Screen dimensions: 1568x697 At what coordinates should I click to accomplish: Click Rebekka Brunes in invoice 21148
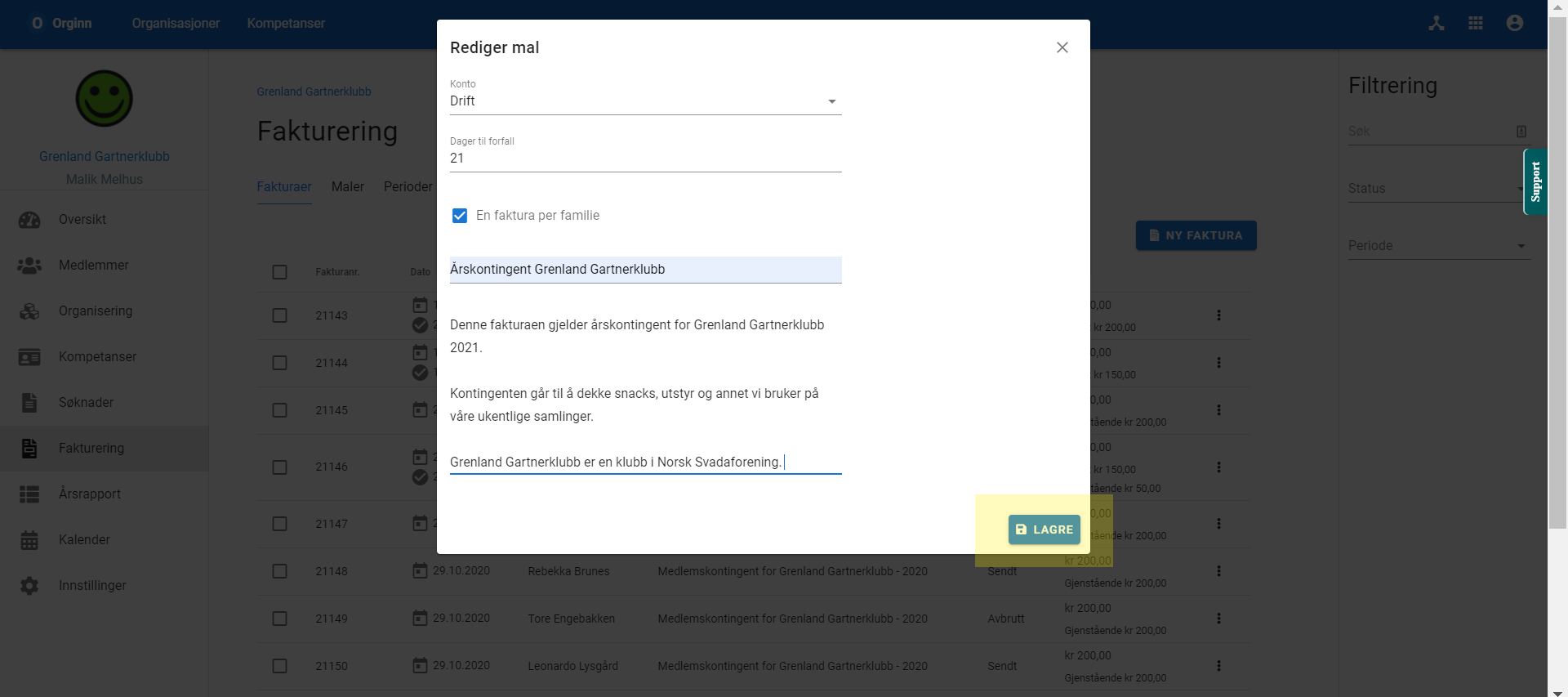[568, 571]
